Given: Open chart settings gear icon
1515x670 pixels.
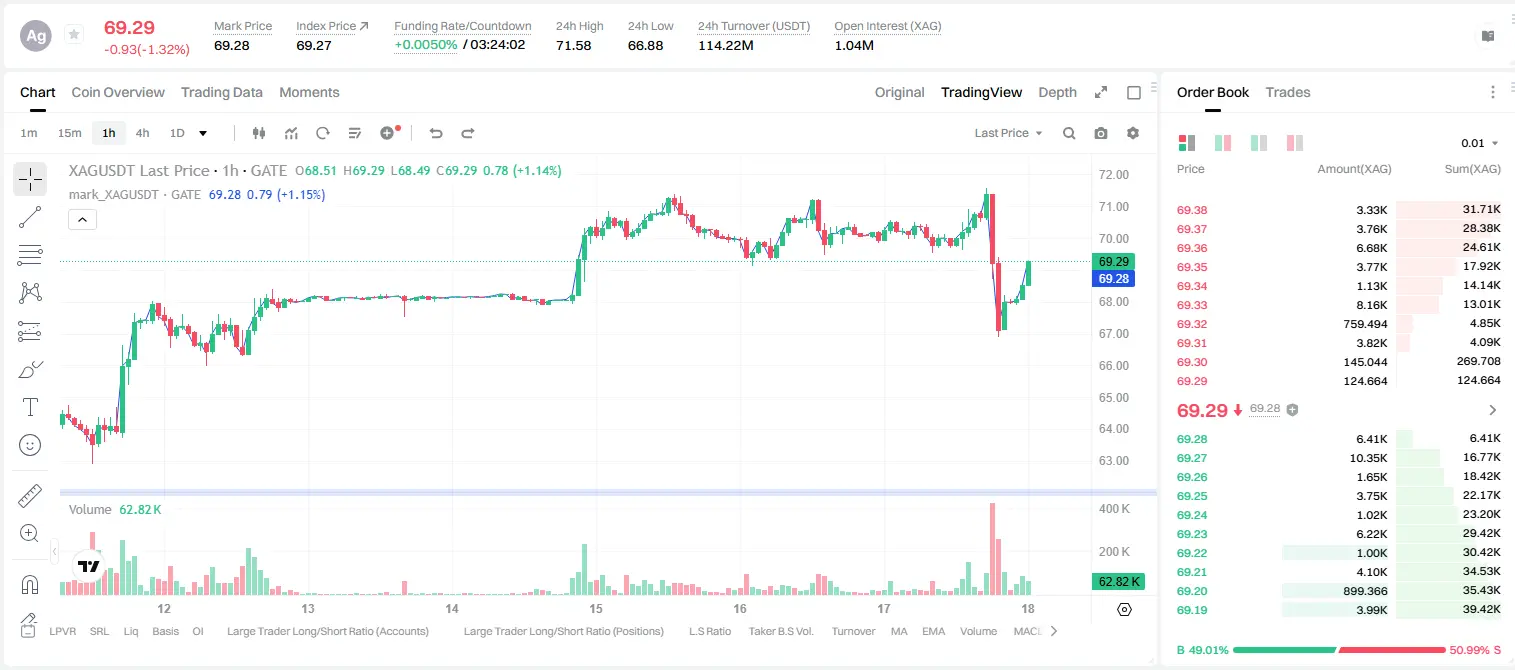Looking at the screenshot, I should point(1133,133).
